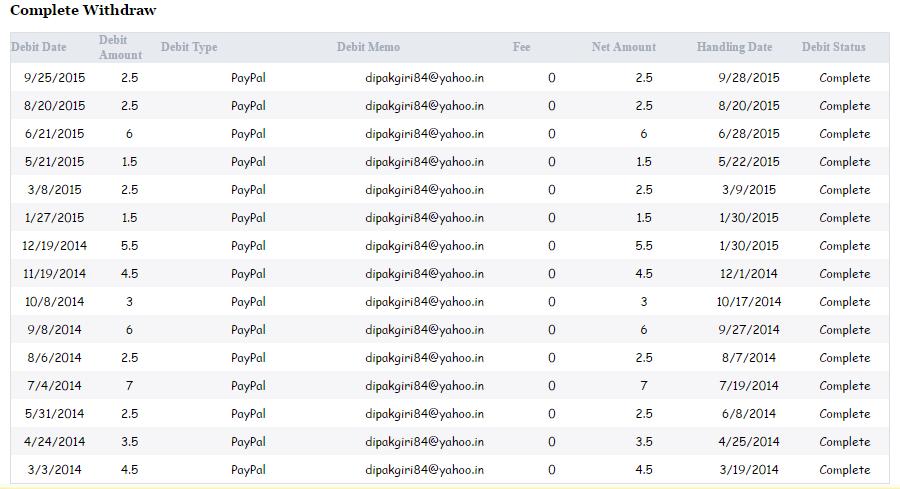
Task: Select debit date 4/24/2014
Action: pyautogui.click(x=55, y=442)
